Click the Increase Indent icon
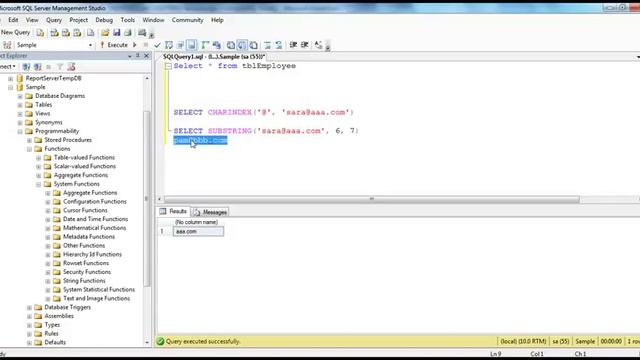The height and width of the screenshot is (360, 640). tap(304, 45)
